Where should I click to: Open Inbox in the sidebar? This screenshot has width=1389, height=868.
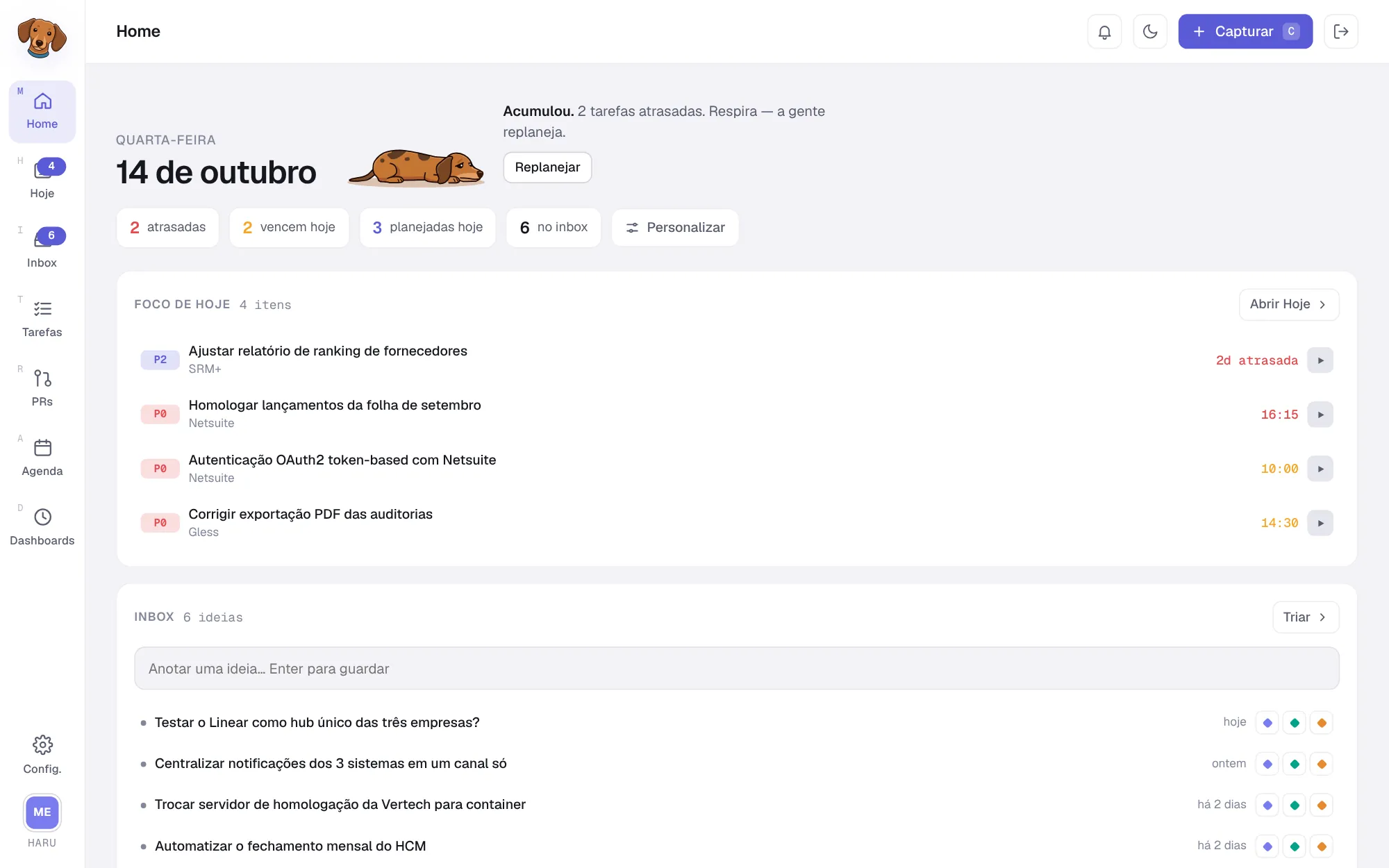coord(42,250)
